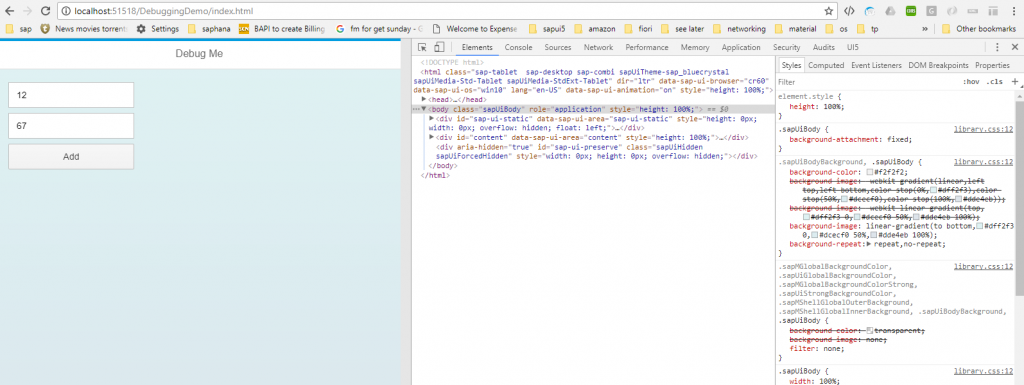Open the Chrome three-dot menu
This screenshot has width=1024, height=385.
(1014, 11)
